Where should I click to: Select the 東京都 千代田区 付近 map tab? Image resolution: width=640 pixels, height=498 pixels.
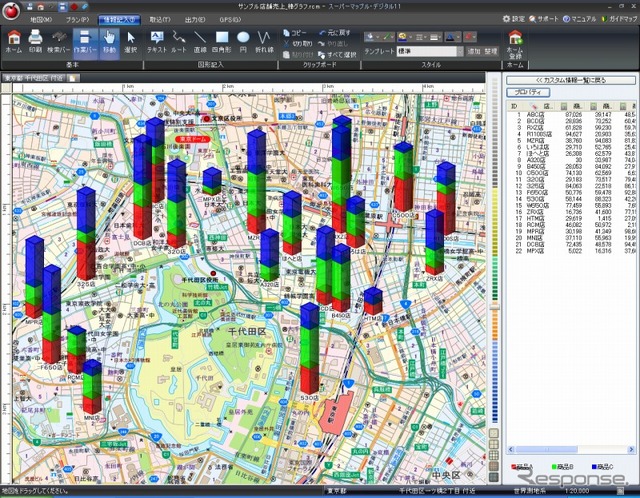(x=33, y=78)
